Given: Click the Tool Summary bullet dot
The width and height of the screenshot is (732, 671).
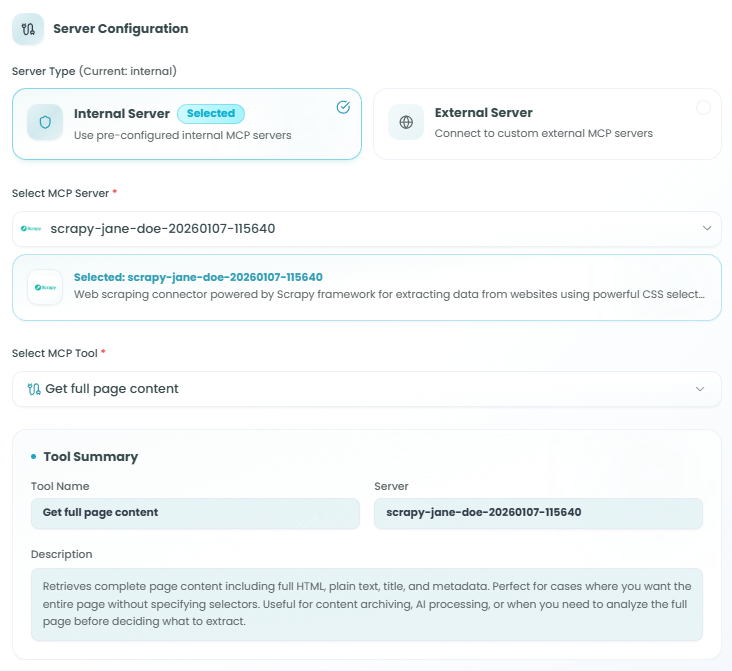Looking at the screenshot, I should [x=34, y=456].
